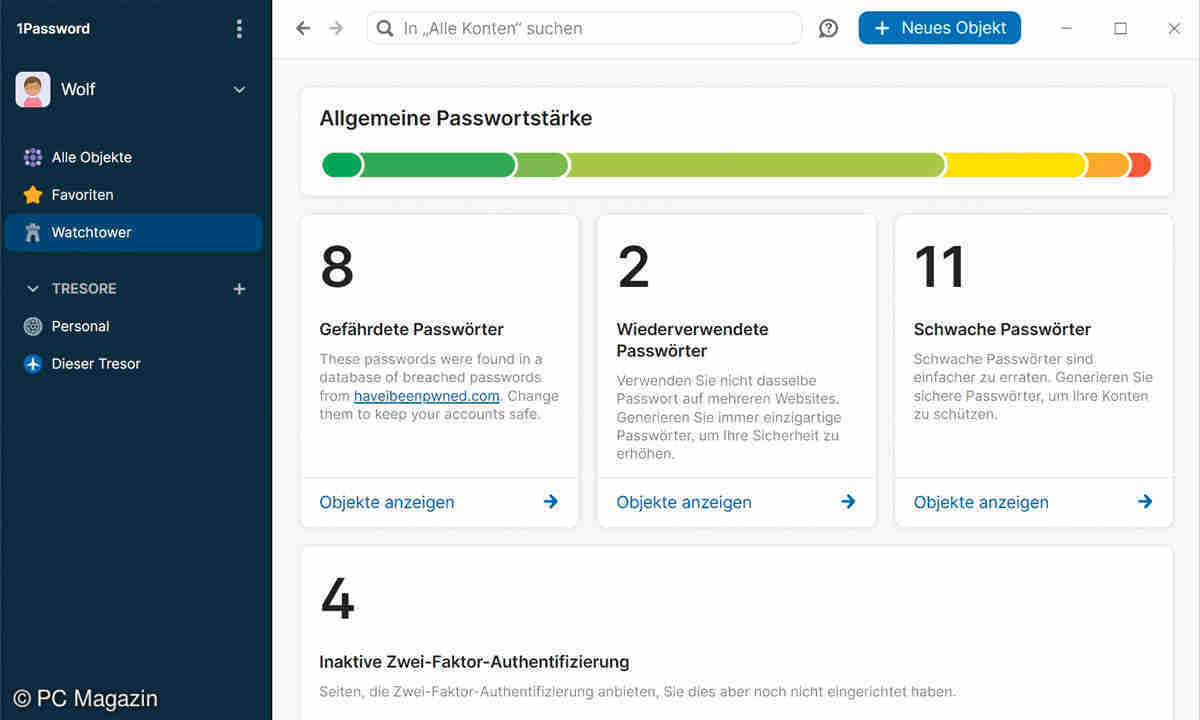This screenshot has height=720, width=1200.
Task: Click arrow in Wiederverwendete Passwörter card
Action: 848,502
